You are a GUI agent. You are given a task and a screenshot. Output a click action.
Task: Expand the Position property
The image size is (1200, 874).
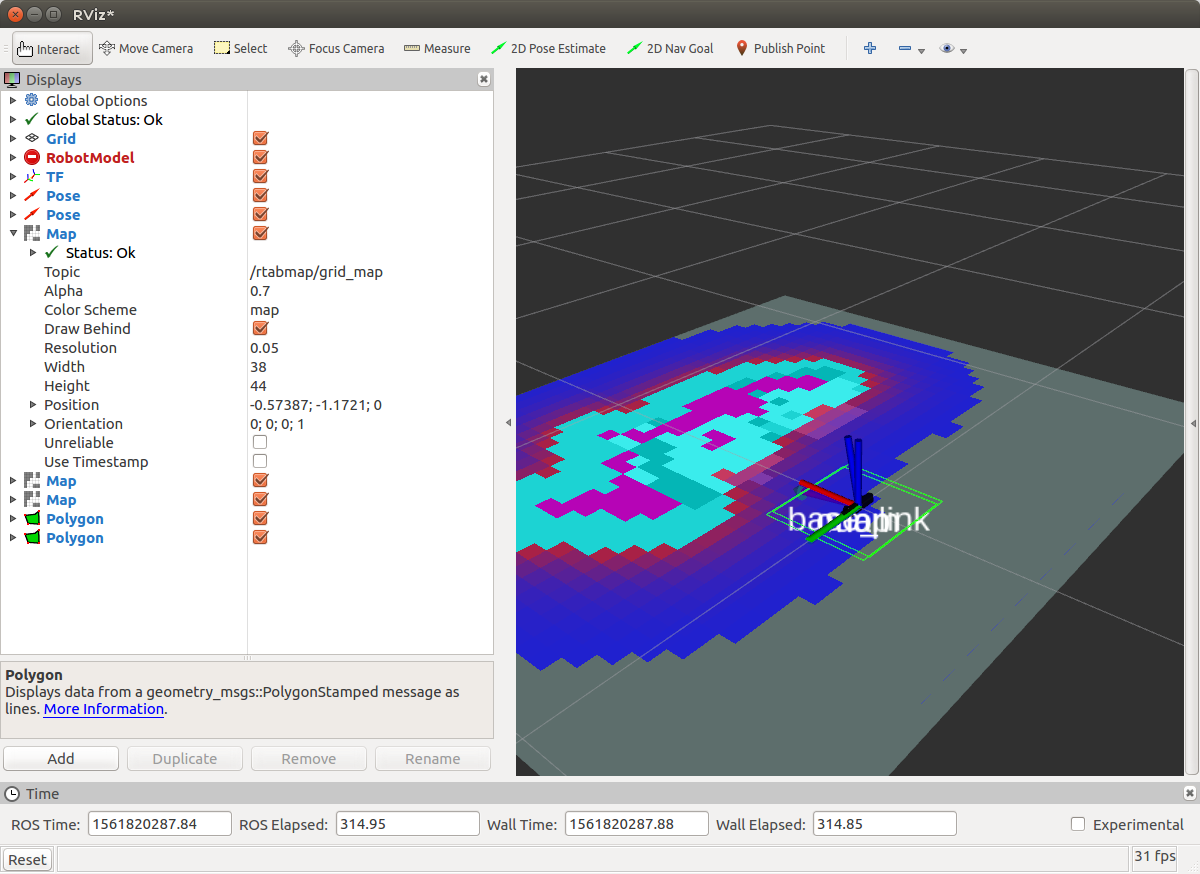pyautogui.click(x=33, y=404)
